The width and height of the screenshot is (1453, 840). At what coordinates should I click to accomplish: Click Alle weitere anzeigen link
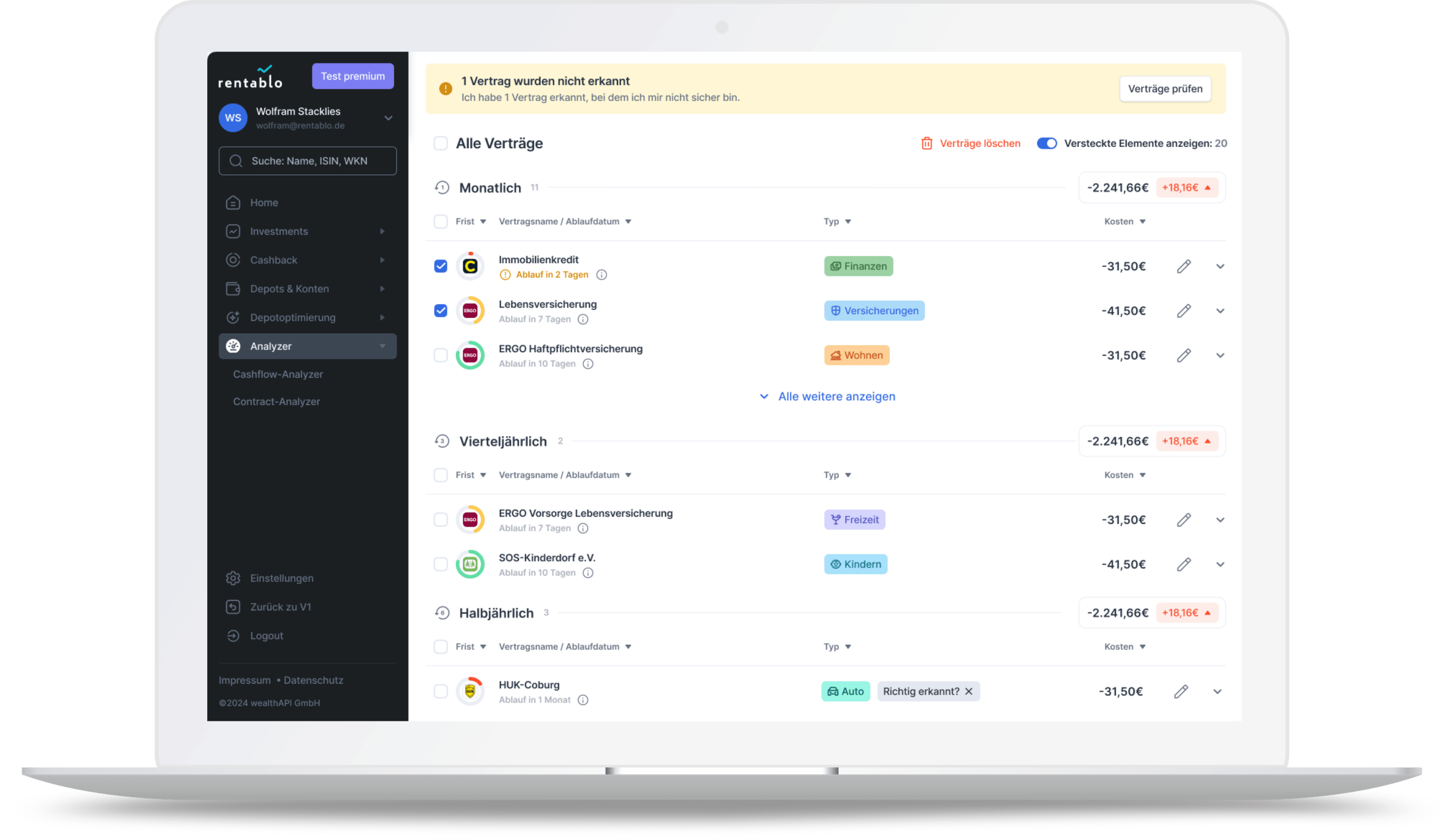click(x=829, y=397)
